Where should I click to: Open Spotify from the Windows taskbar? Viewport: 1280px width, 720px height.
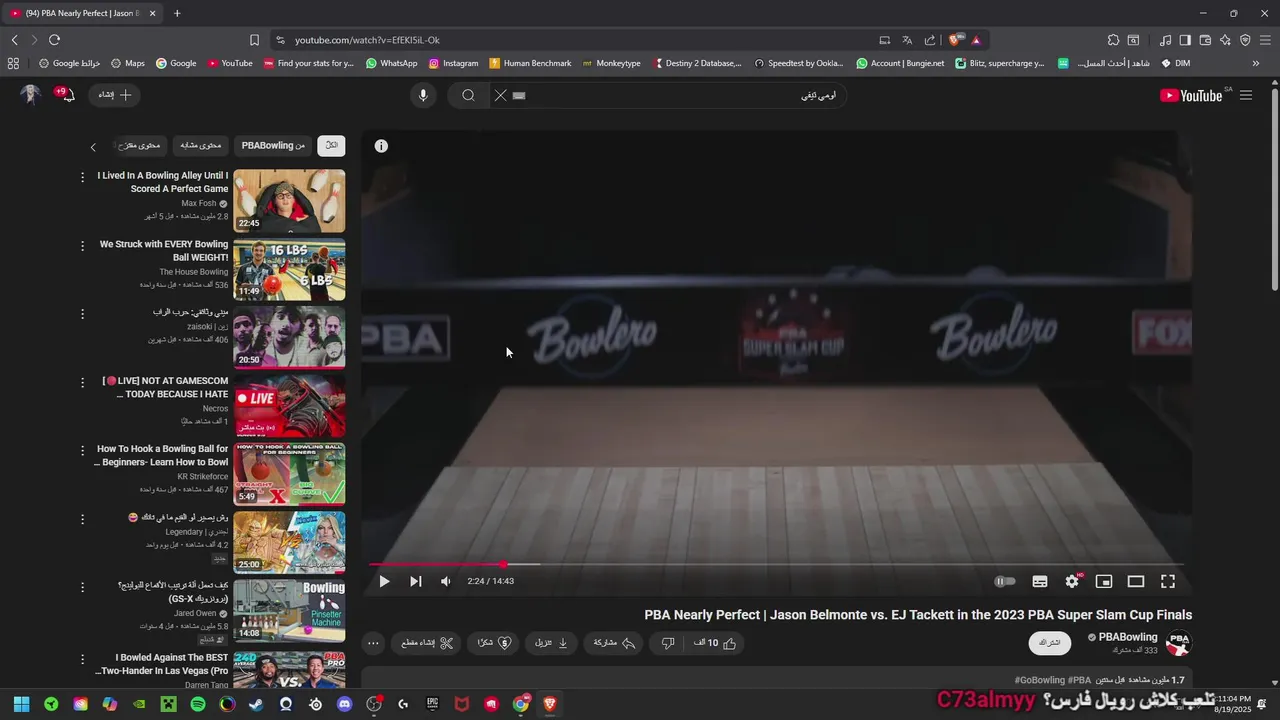tap(198, 704)
